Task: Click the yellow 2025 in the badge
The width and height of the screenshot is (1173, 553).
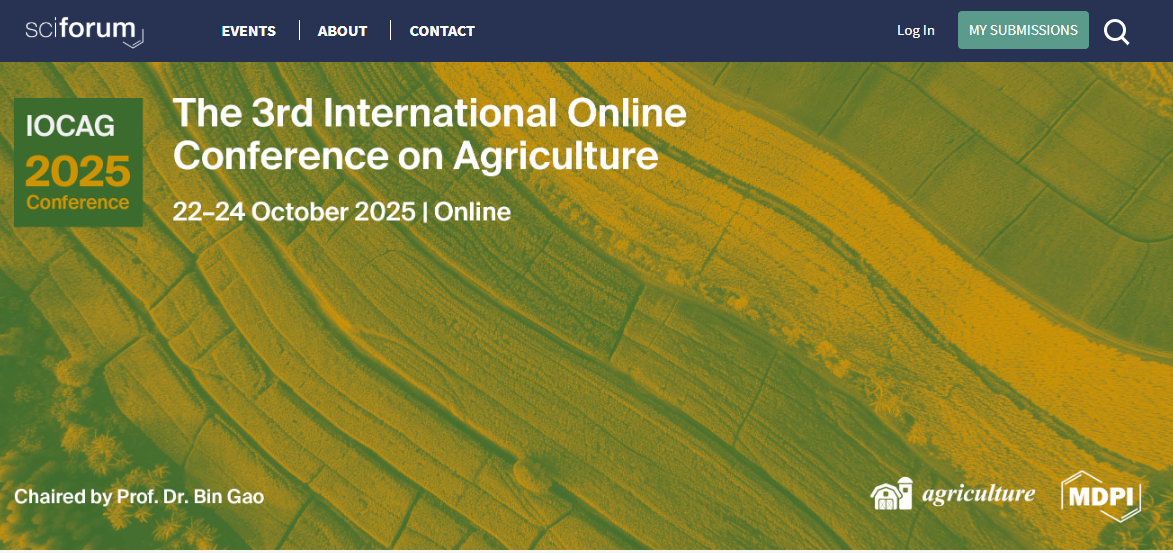Action: (78, 171)
